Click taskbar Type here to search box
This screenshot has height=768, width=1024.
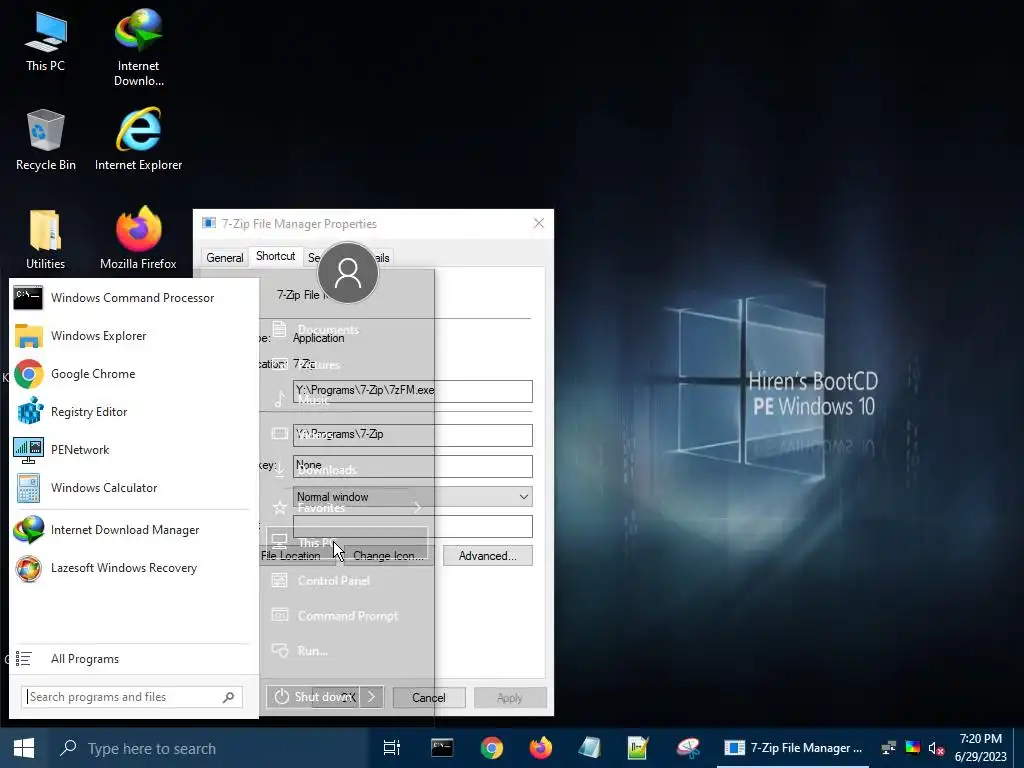pos(209,748)
